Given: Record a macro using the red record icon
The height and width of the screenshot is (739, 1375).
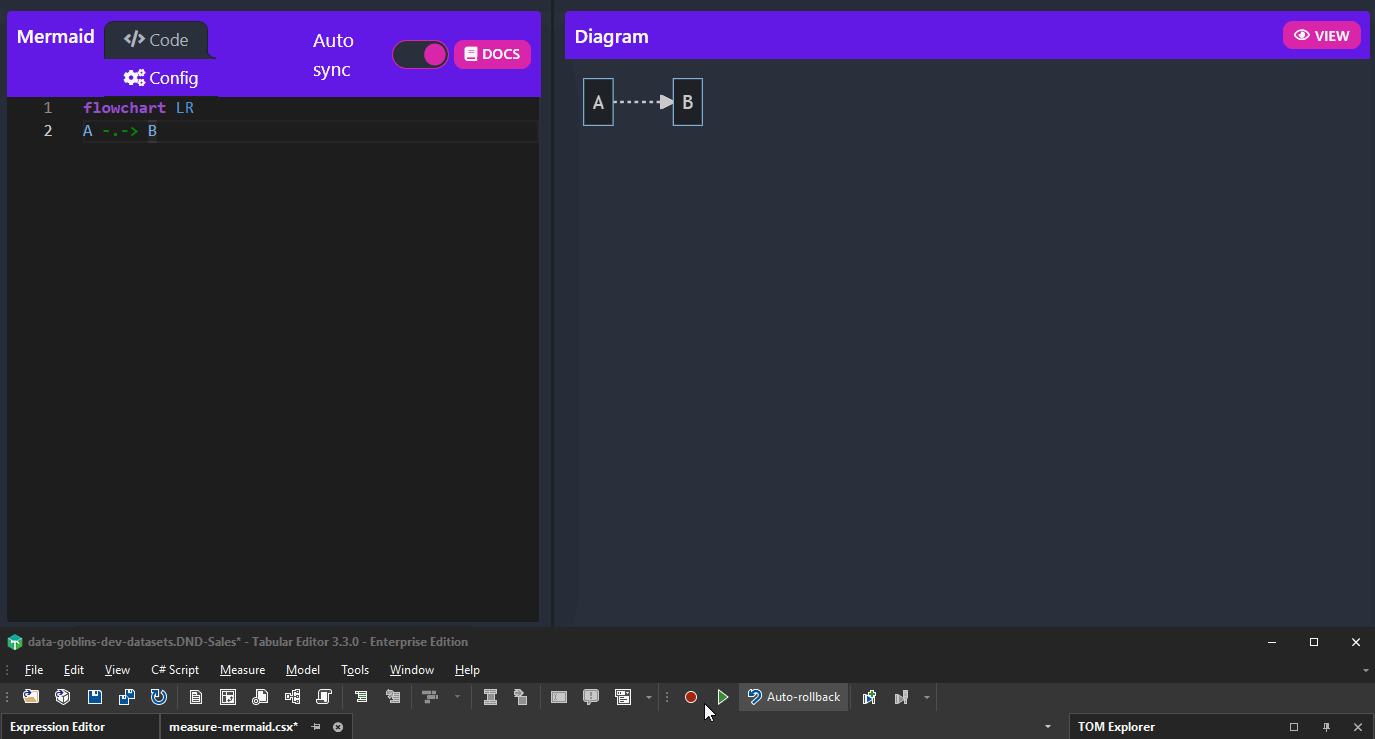Looking at the screenshot, I should [x=690, y=697].
